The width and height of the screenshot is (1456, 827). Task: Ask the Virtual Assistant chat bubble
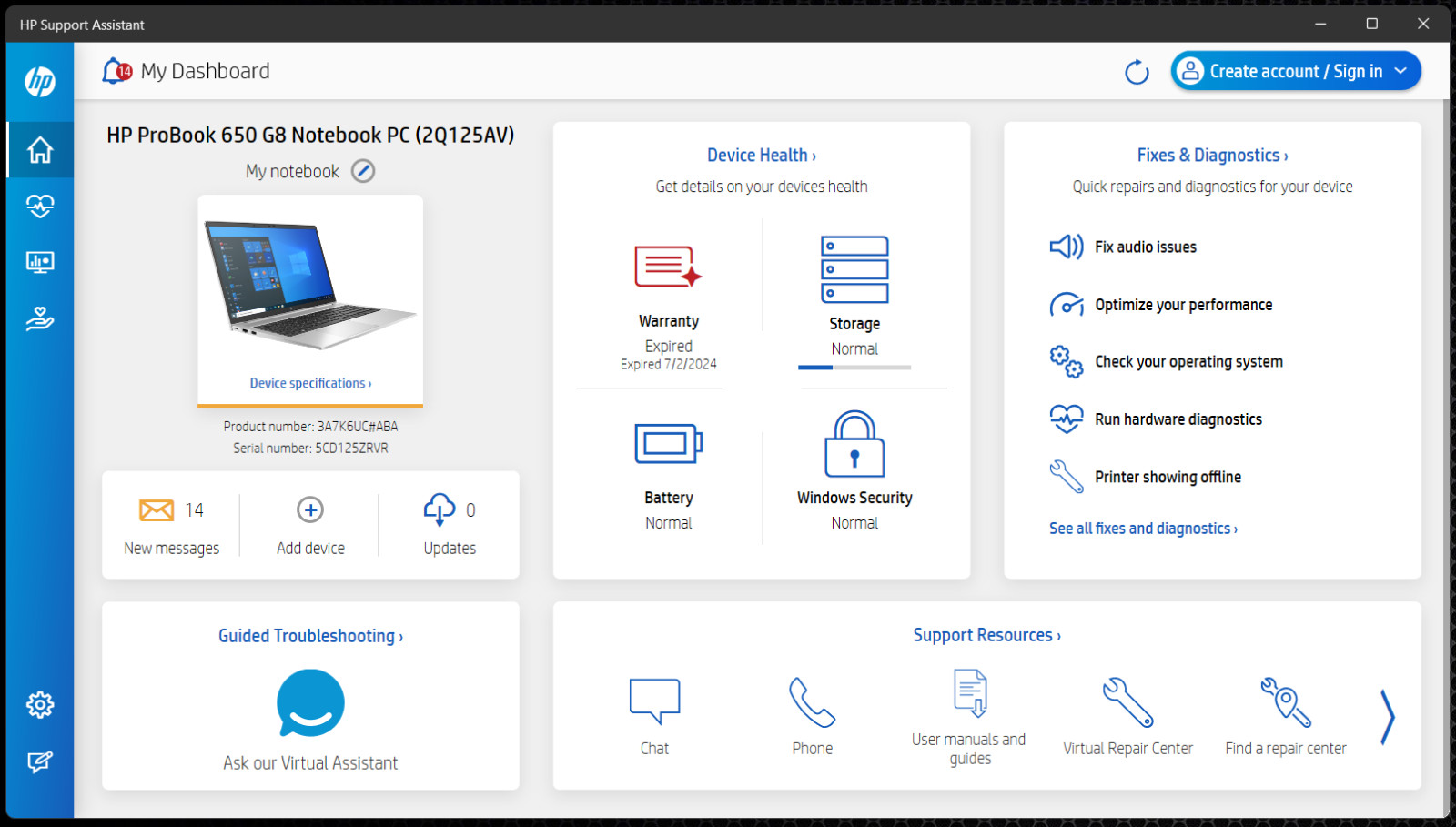pos(310,703)
